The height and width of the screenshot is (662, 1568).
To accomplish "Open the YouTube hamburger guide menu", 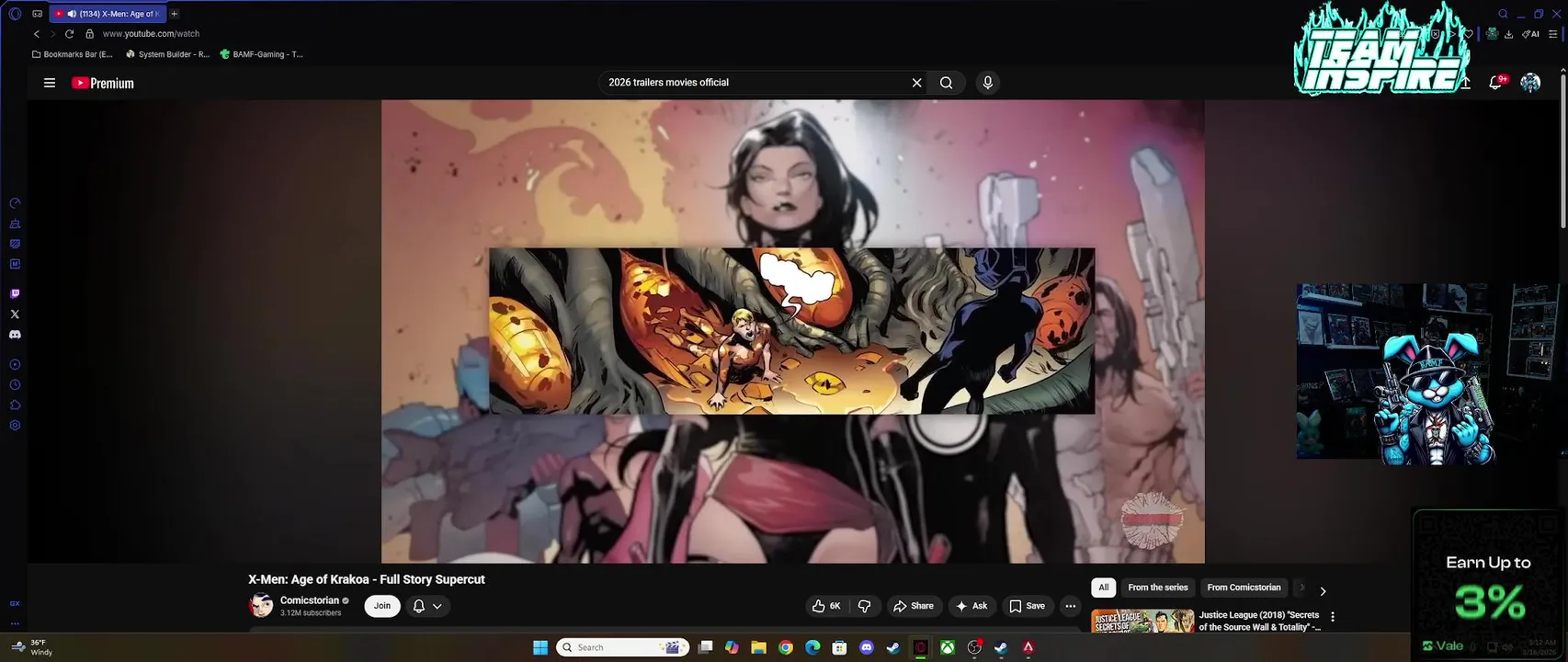I will point(50,83).
